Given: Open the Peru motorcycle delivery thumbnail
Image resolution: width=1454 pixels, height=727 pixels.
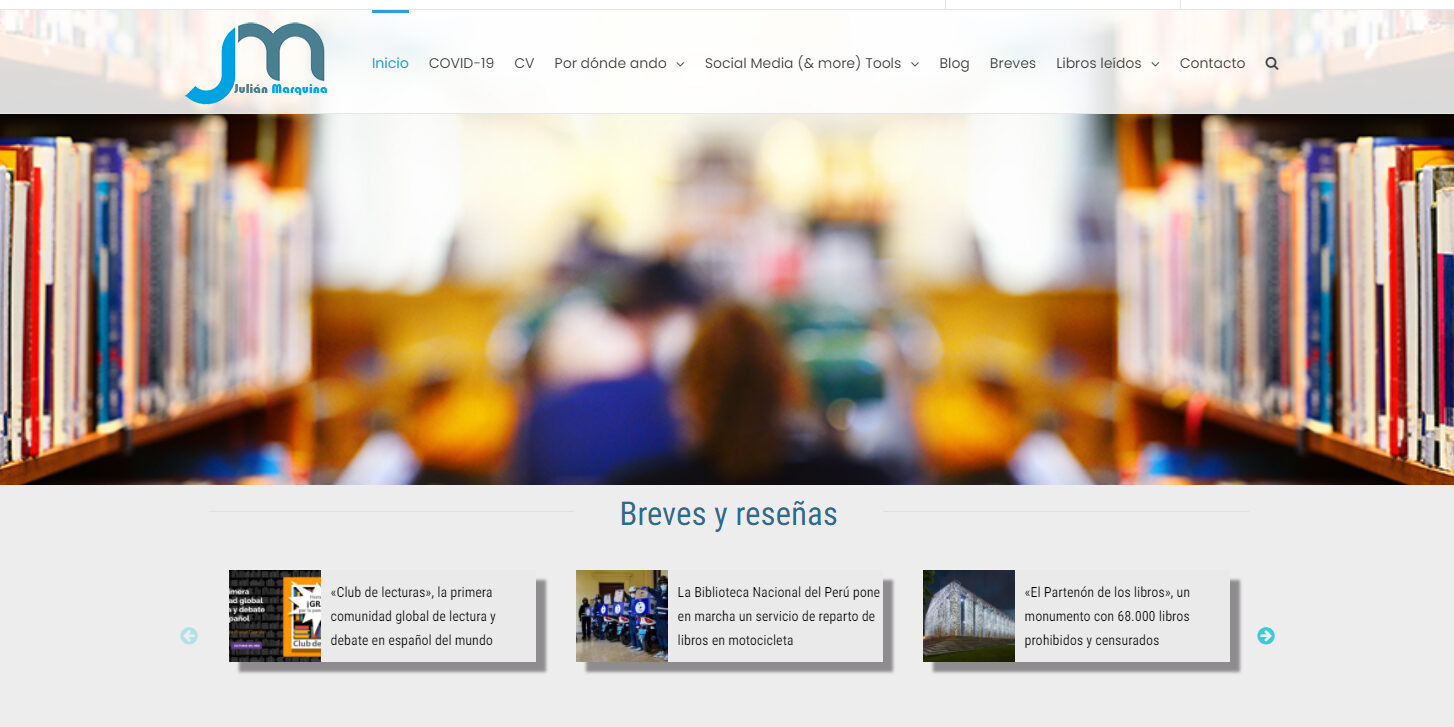Looking at the screenshot, I should pyautogui.click(x=621, y=616).
